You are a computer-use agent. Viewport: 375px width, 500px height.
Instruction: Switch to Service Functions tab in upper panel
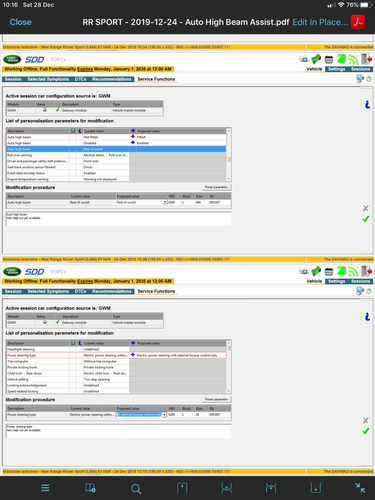click(156, 79)
